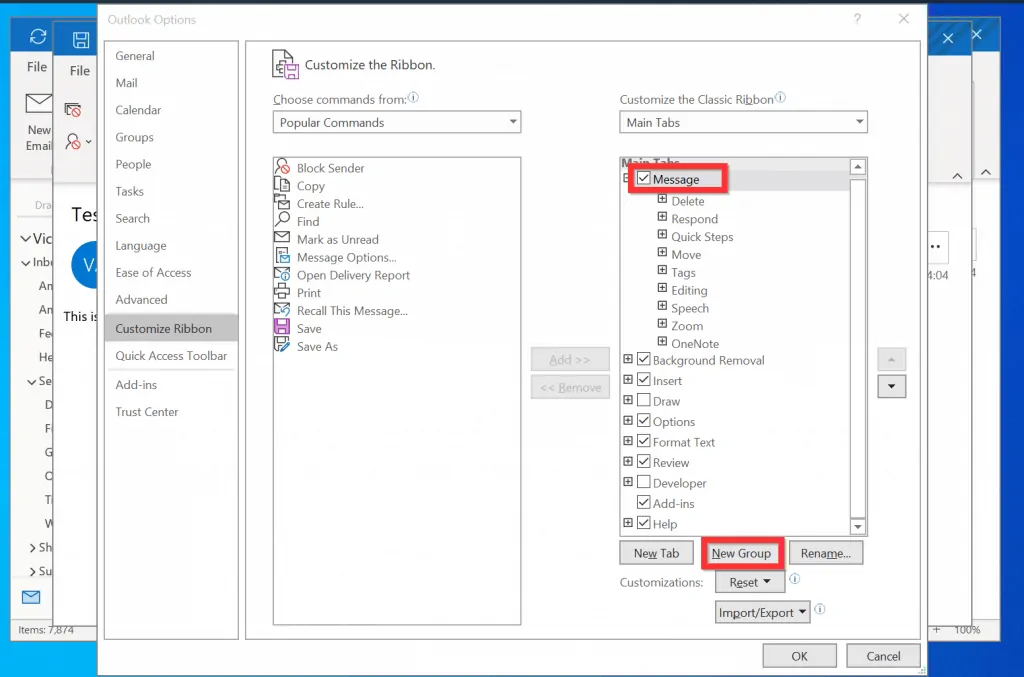
Task: Toggle the Message tab checkbox
Action: [x=644, y=178]
